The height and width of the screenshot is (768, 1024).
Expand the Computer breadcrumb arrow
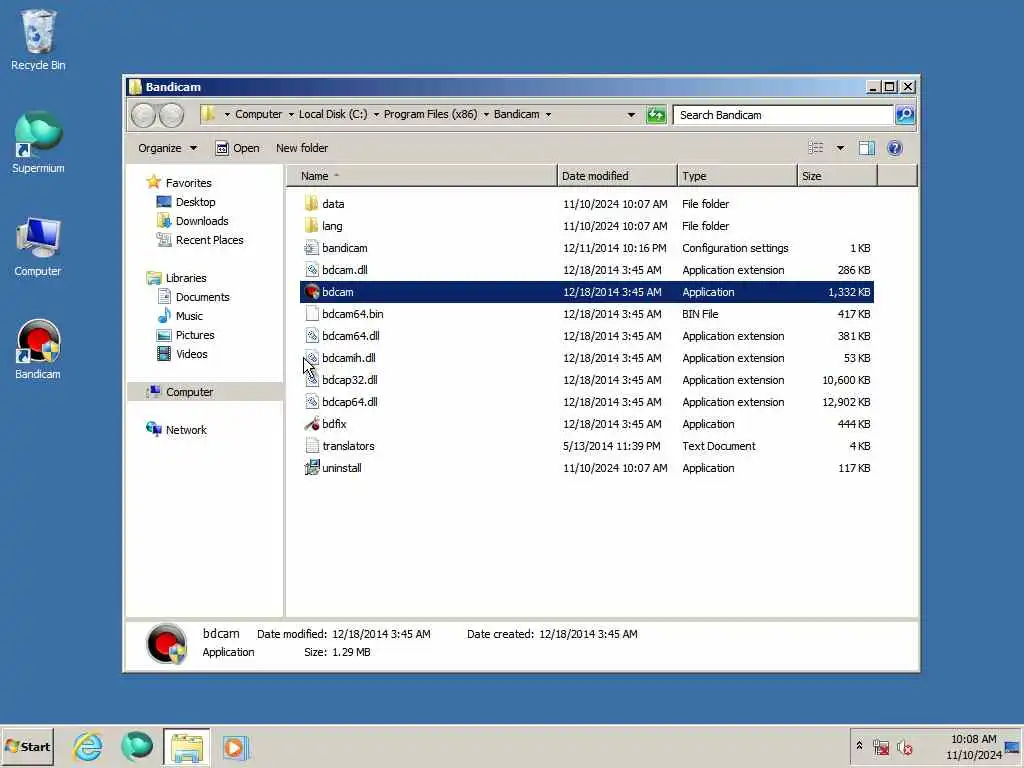(x=291, y=115)
